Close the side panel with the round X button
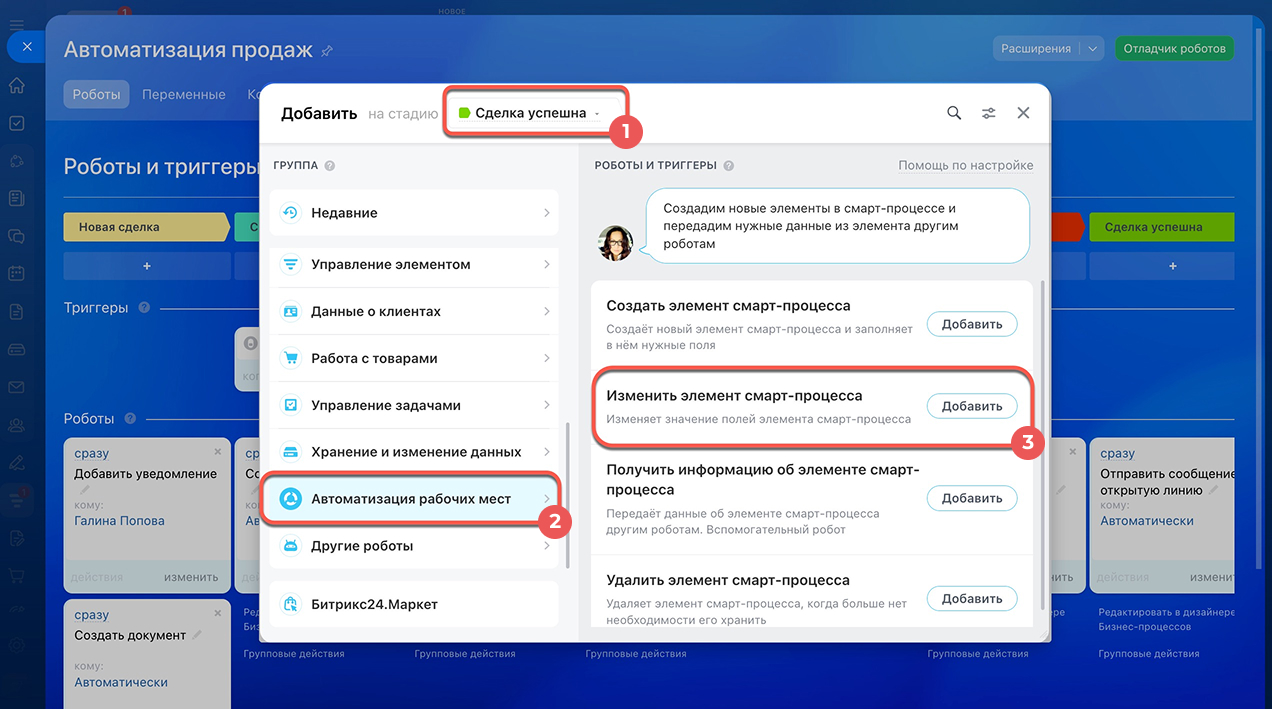1272x709 pixels. (27, 46)
